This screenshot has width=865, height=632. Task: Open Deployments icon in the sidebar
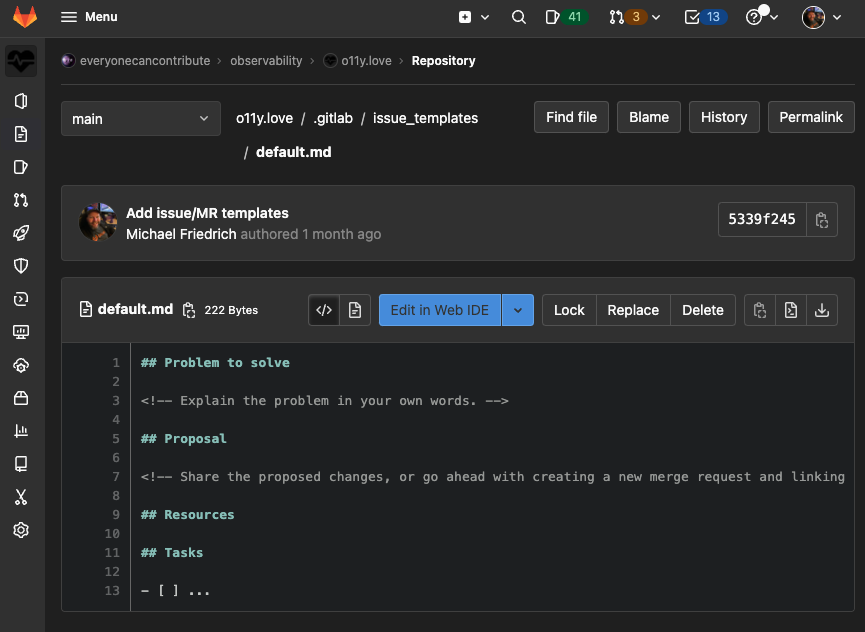[x=21, y=299]
